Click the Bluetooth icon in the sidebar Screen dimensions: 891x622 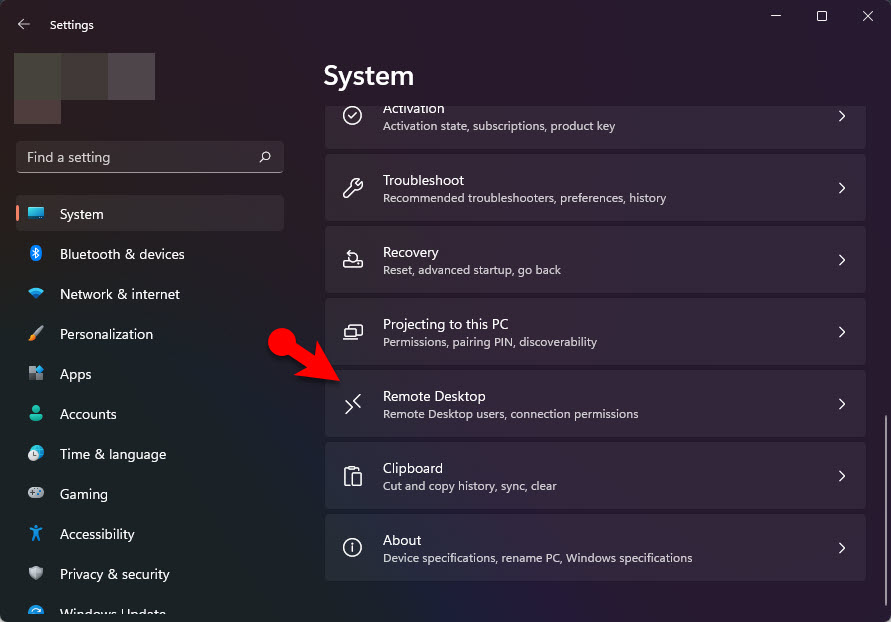click(x=36, y=253)
